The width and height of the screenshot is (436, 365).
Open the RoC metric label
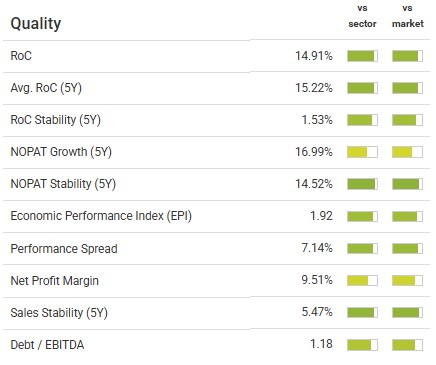tap(21, 56)
